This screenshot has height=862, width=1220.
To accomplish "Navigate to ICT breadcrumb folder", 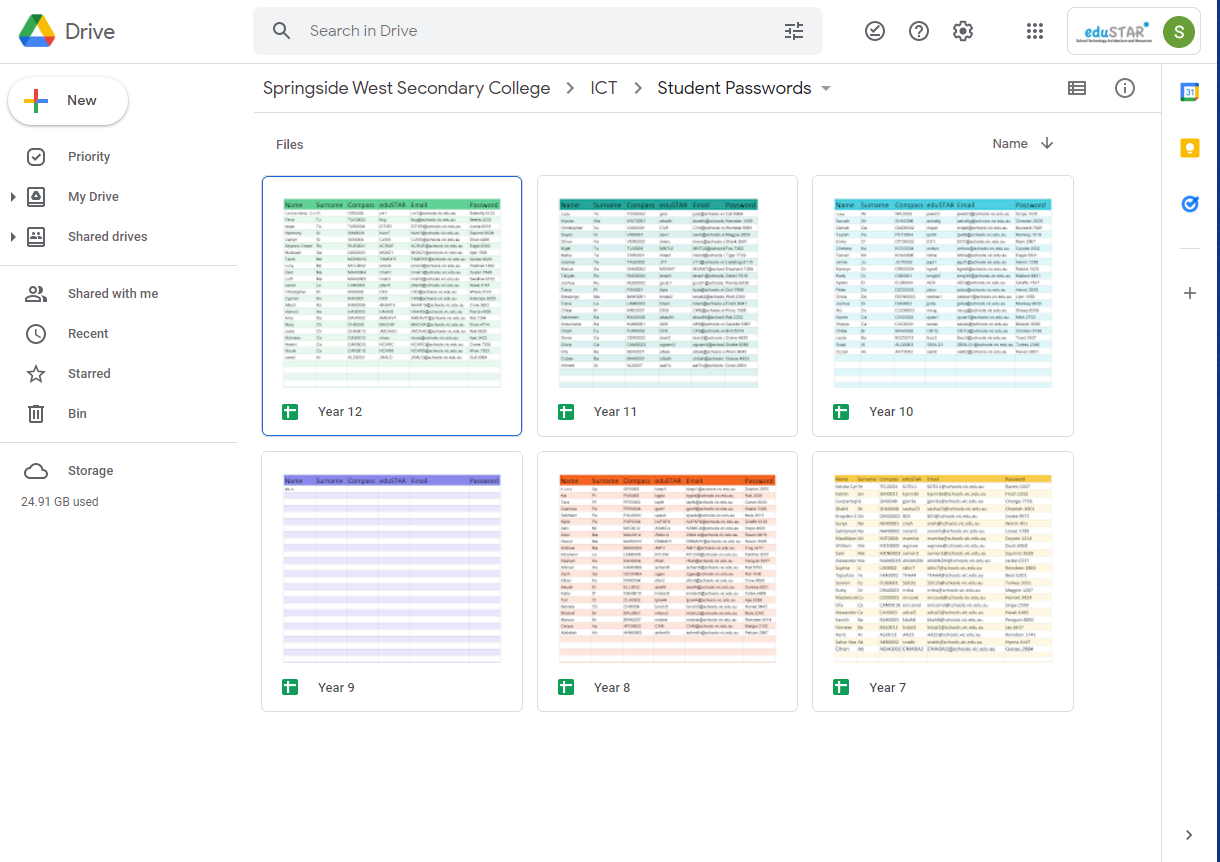I will 603,88.
